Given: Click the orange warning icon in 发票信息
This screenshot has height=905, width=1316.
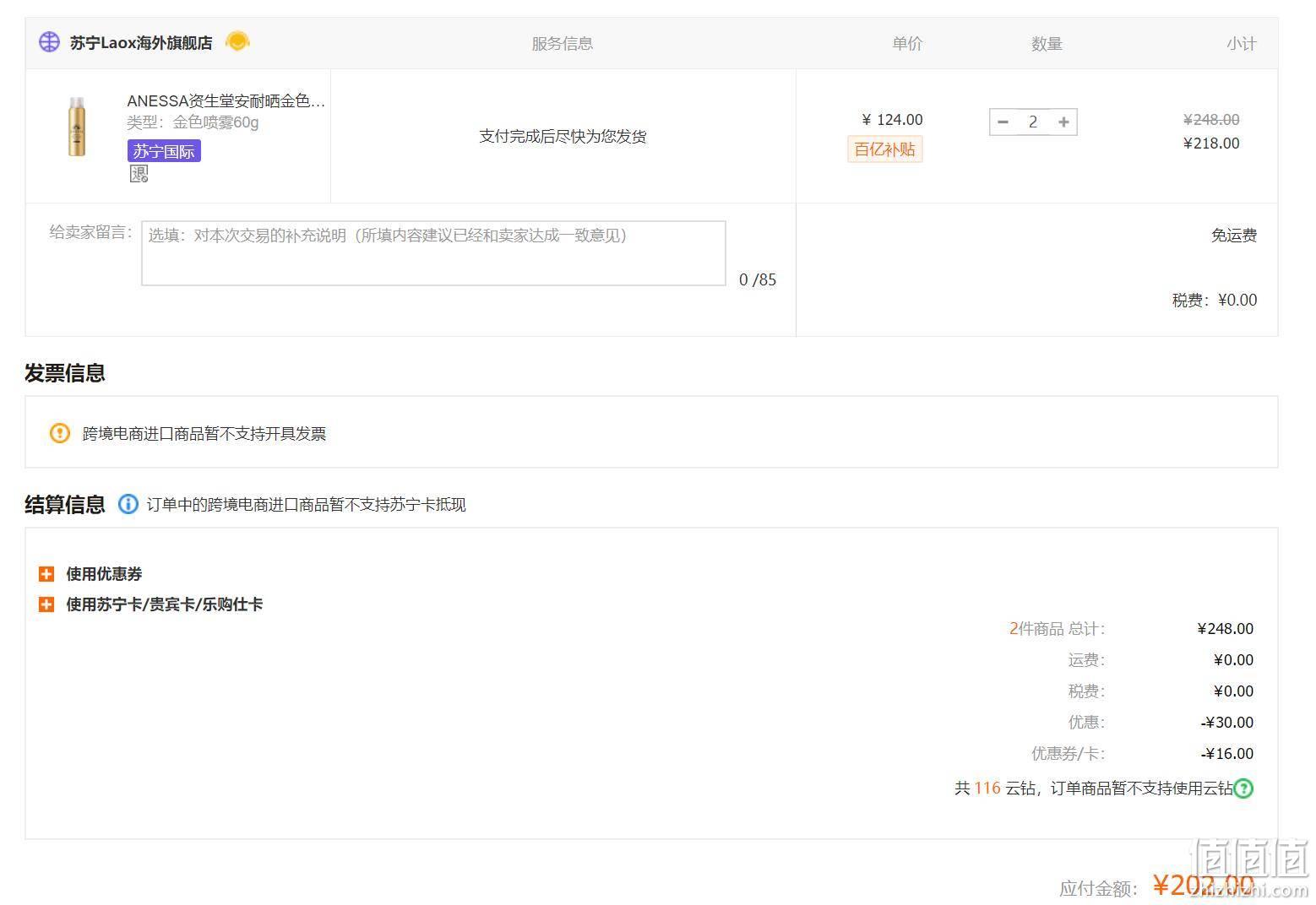Looking at the screenshot, I should coord(60,433).
